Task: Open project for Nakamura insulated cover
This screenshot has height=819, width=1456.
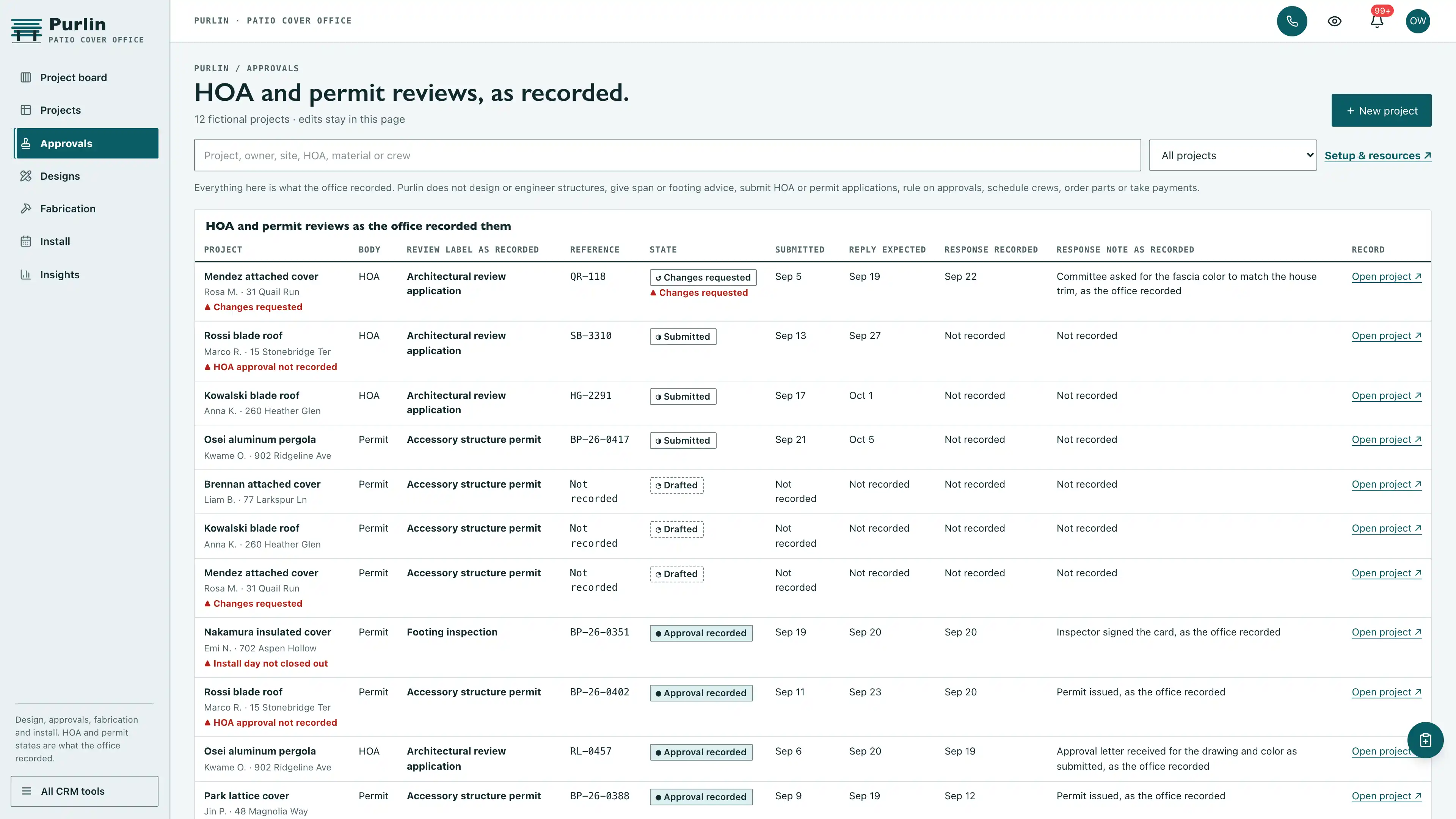Action: [1387, 632]
